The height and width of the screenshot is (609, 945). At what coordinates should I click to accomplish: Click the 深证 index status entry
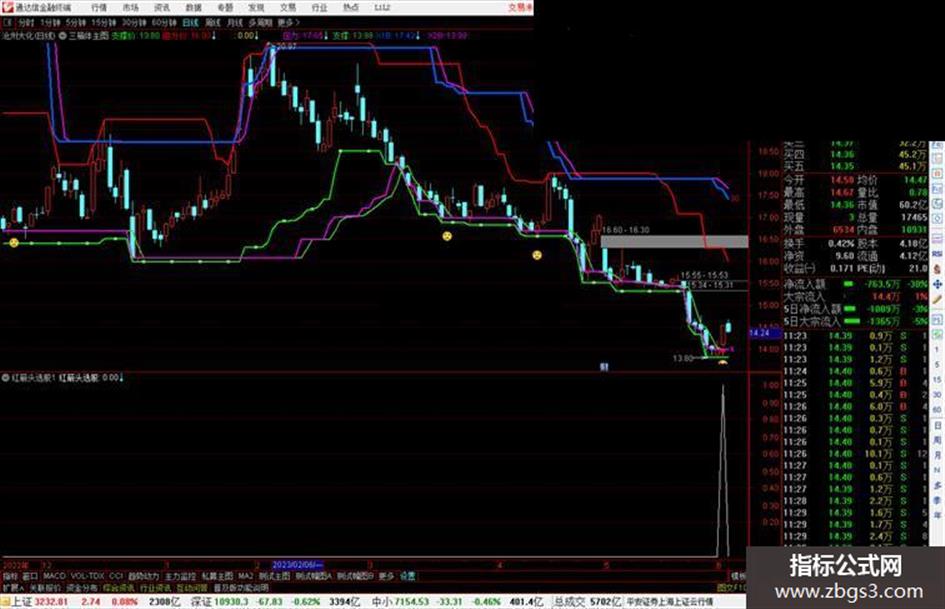(274, 602)
